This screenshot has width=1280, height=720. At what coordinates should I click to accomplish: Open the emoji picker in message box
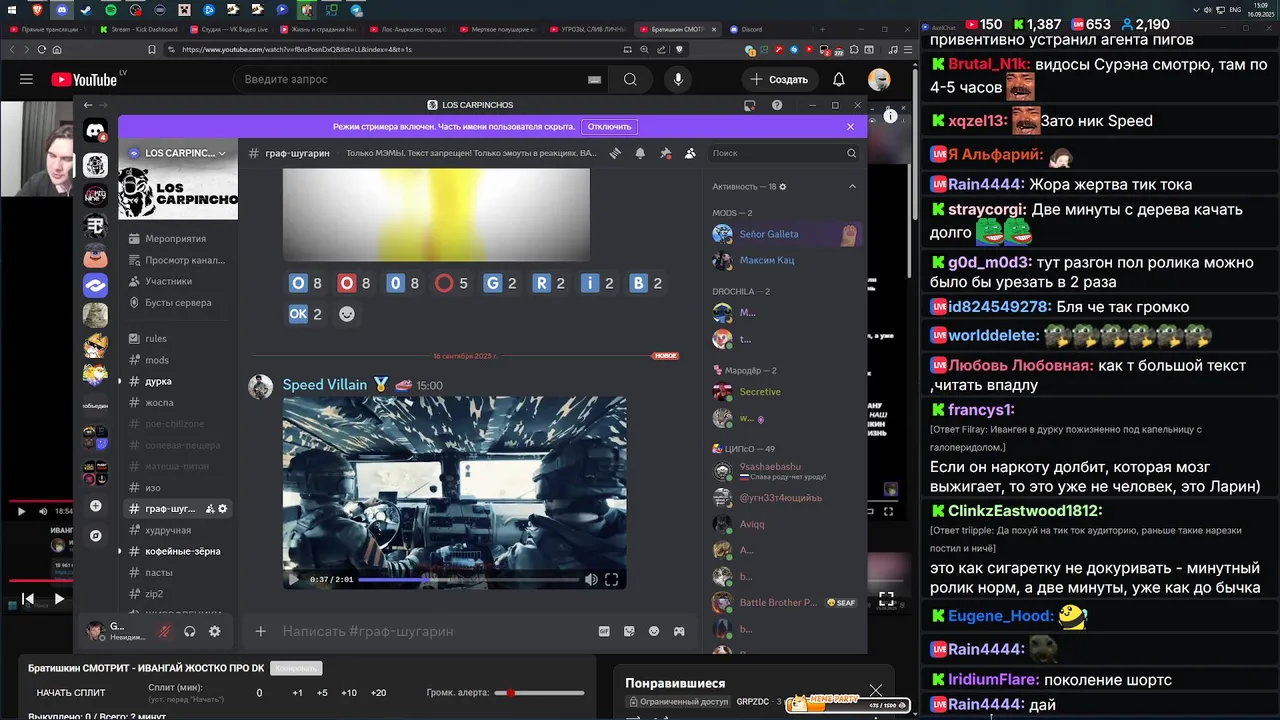click(x=654, y=631)
